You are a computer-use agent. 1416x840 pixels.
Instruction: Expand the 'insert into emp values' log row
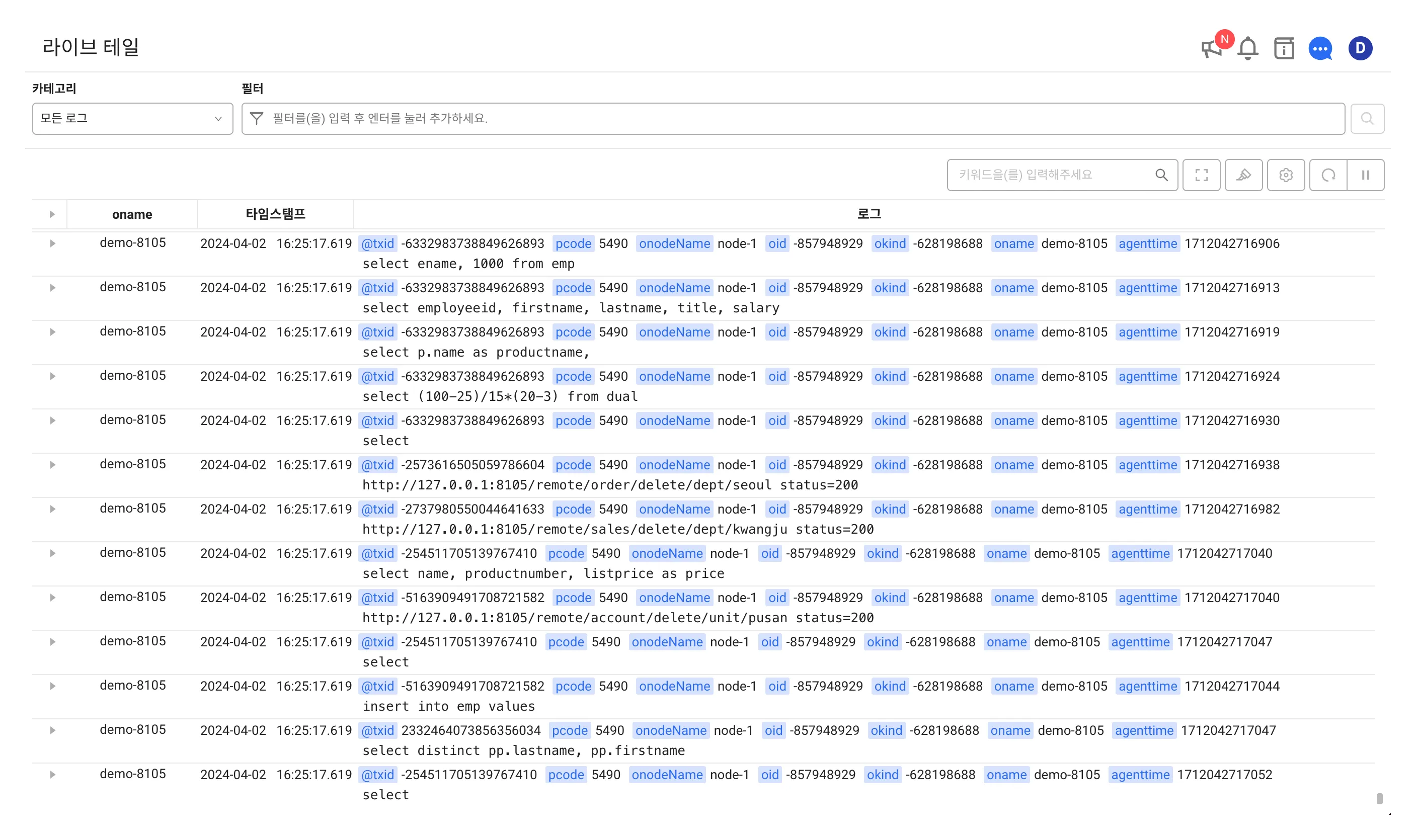52,686
